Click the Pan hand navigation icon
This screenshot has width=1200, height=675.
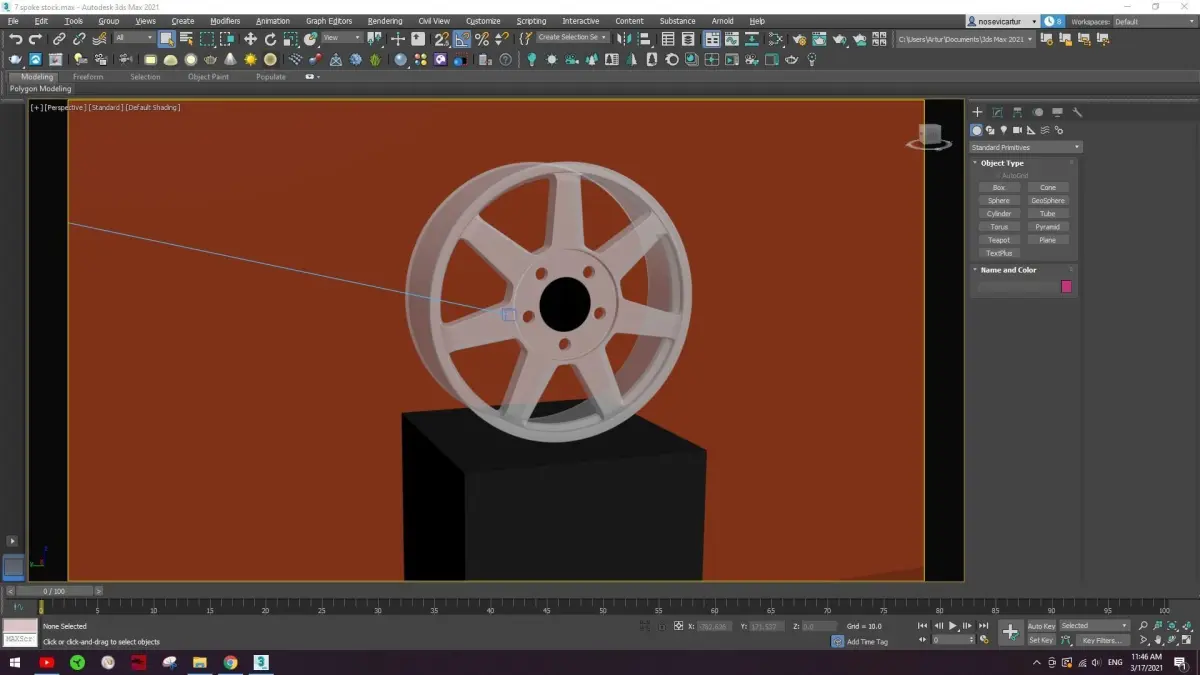click(x=1158, y=640)
